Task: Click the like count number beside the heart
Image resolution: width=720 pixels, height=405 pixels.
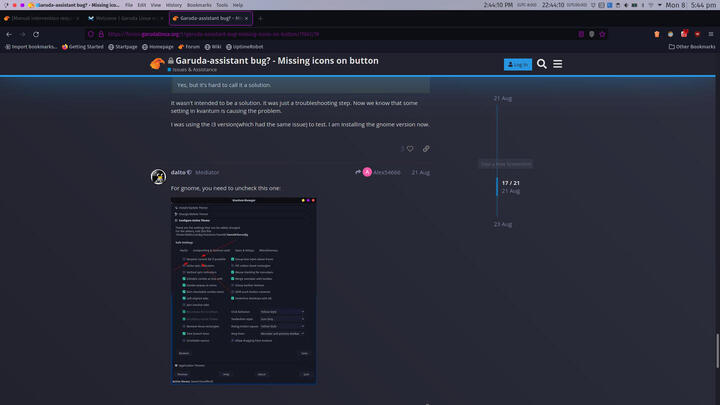Action: pyautogui.click(x=402, y=149)
